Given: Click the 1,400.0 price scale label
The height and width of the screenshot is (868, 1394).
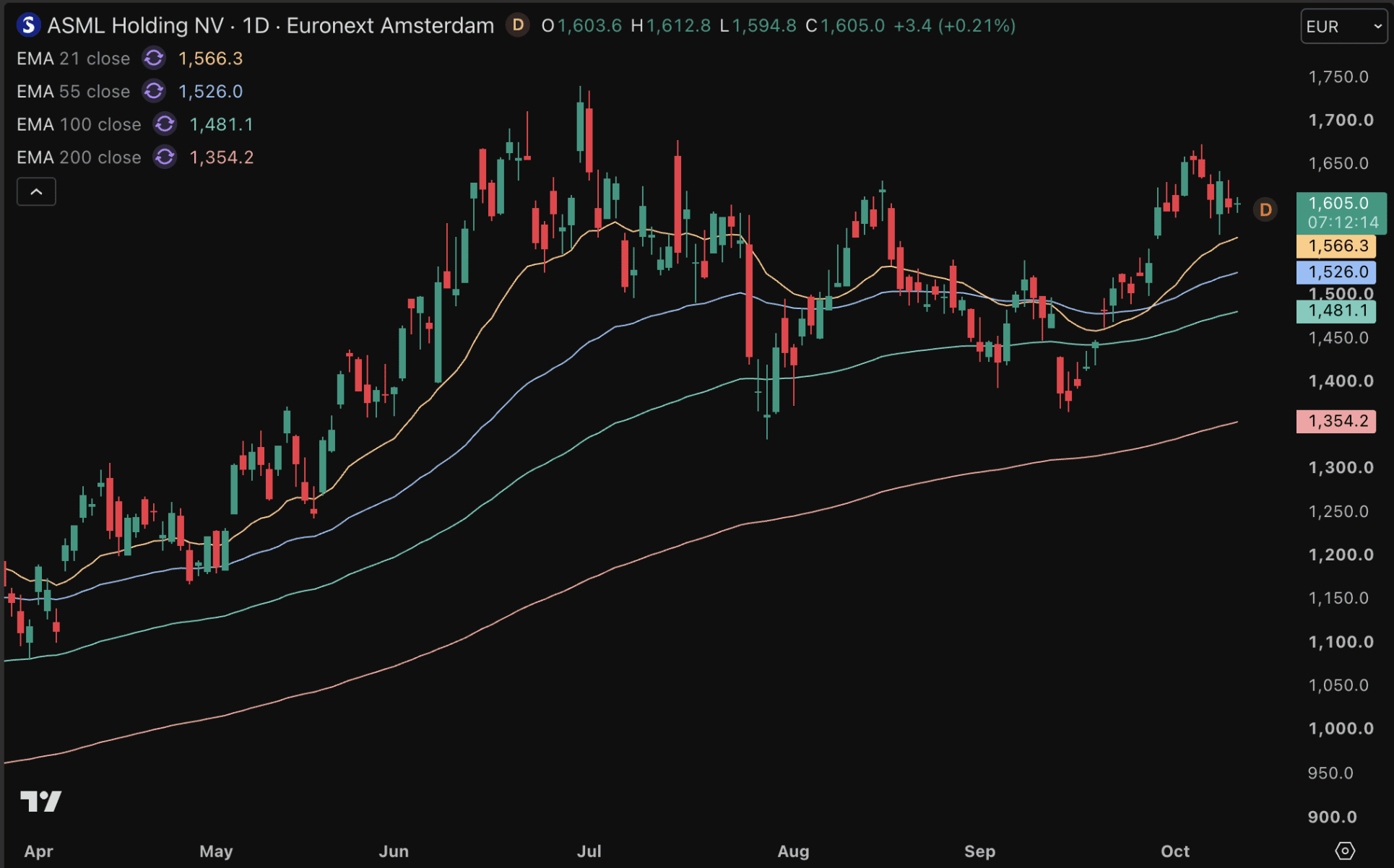Looking at the screenshot, I should point(1341,381).
